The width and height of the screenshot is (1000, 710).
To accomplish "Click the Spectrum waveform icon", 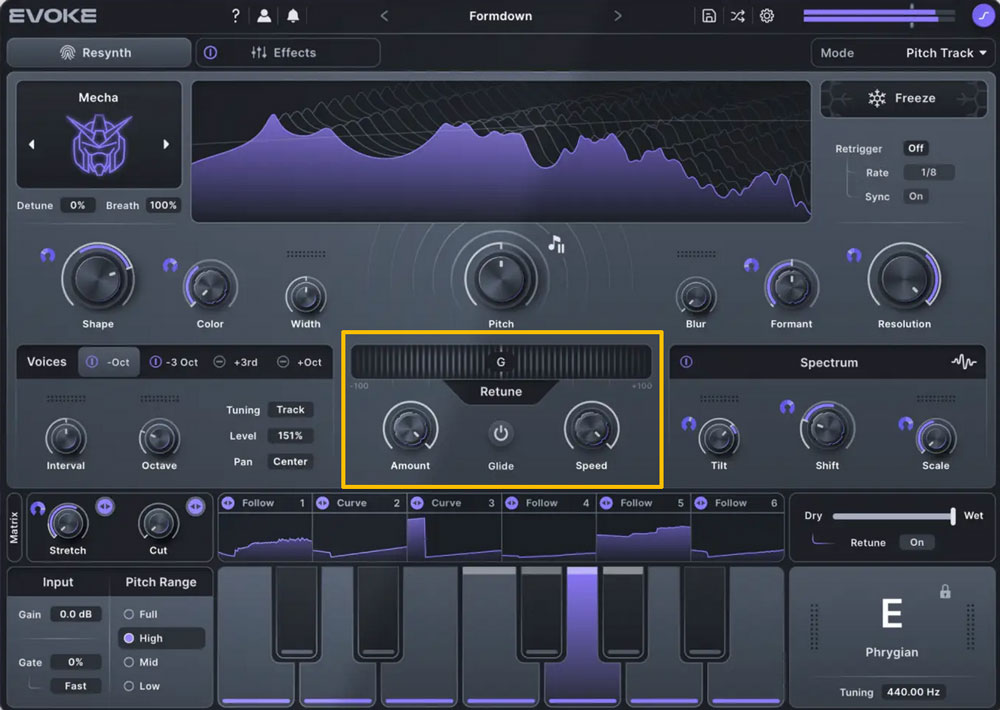I will pyautogui.click(x=963, y=362).
